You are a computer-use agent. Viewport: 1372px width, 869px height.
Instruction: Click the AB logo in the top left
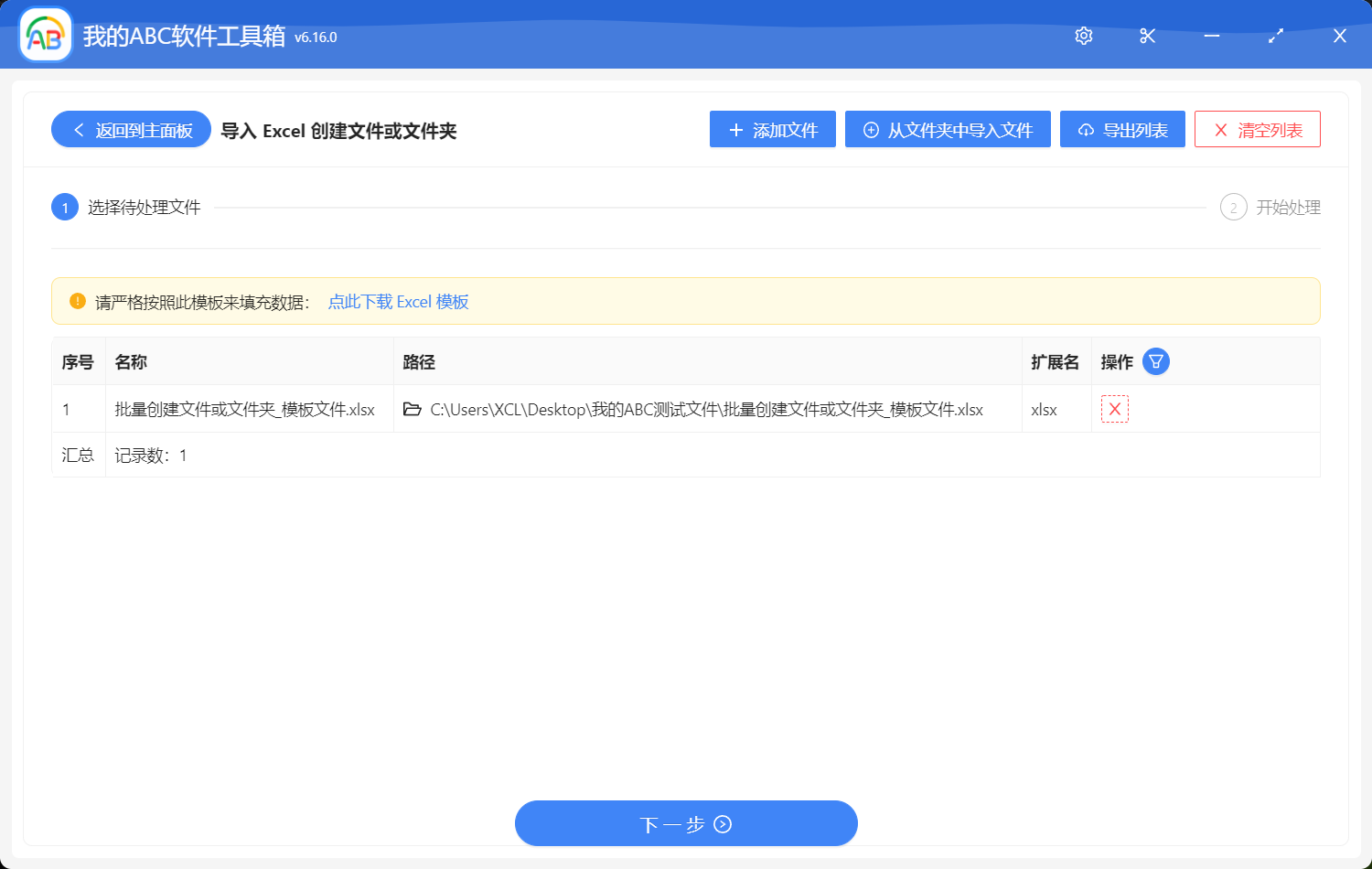45,37
